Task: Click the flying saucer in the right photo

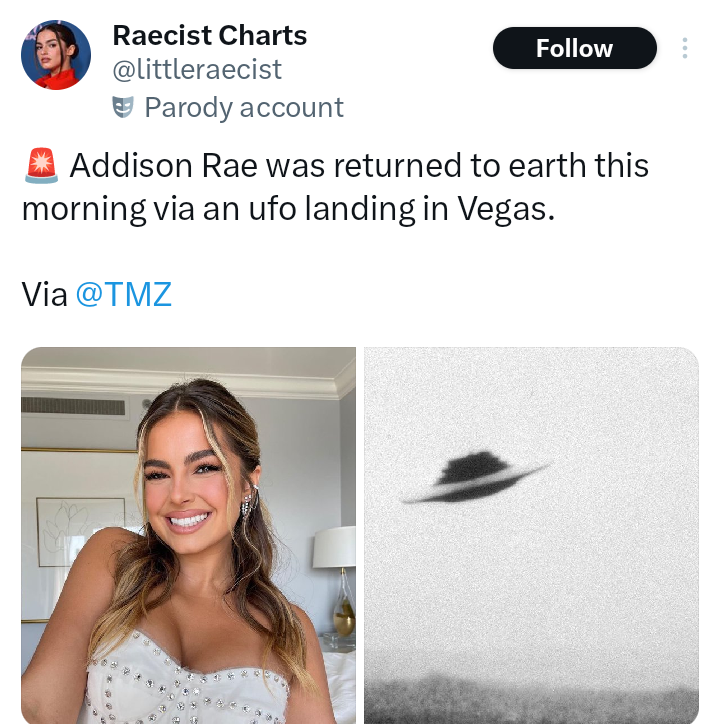Action: click(476, 478)
